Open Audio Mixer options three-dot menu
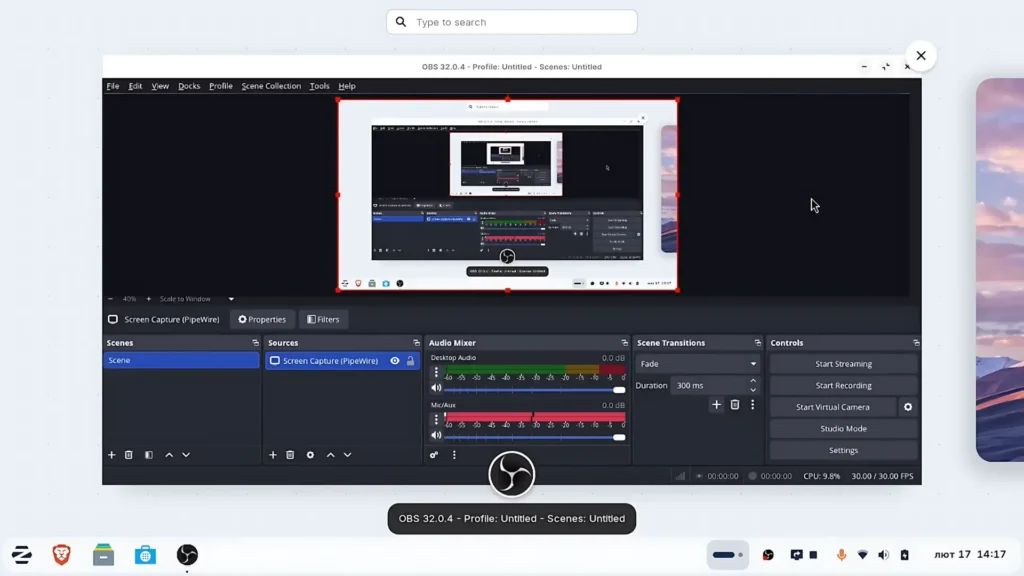1024x576 pixels. tap(455, 455)
